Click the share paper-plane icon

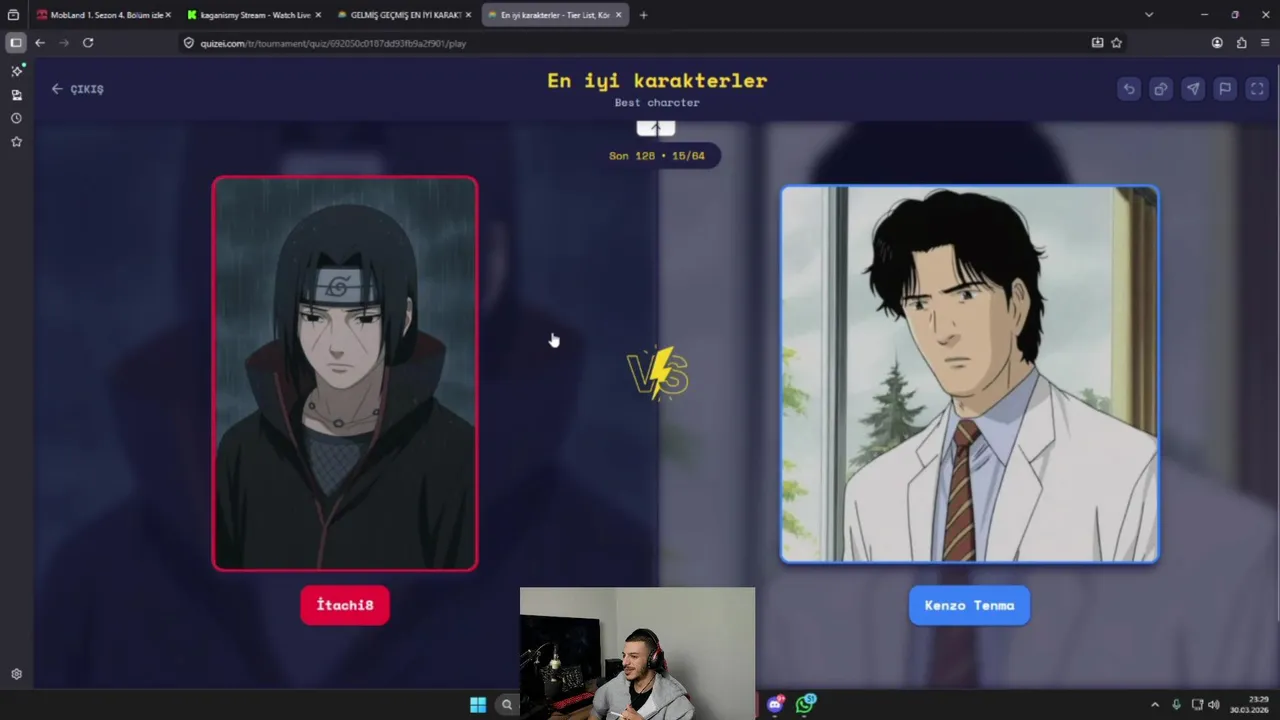click(1193, 89)
